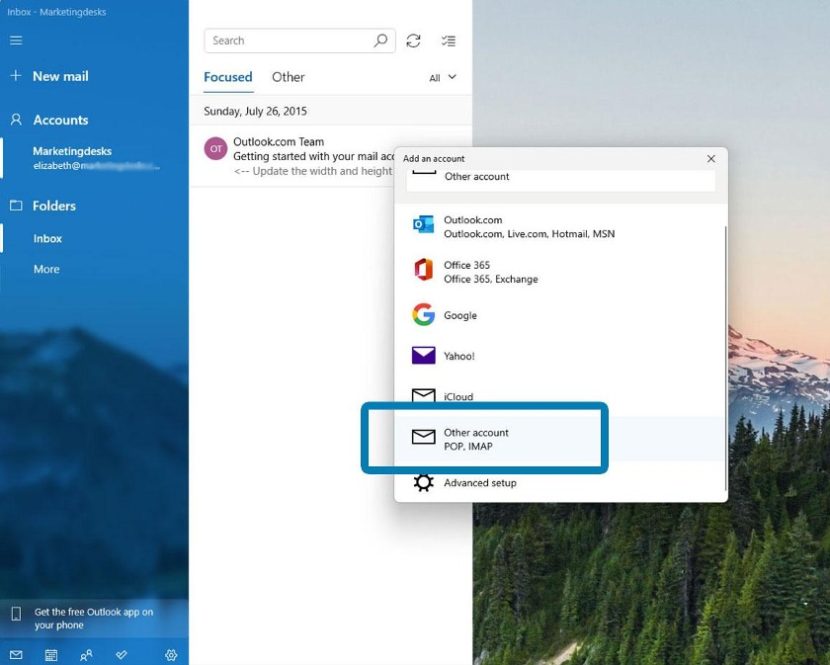
Task: Open the To-Do checkmark icon
Action: 122,654
